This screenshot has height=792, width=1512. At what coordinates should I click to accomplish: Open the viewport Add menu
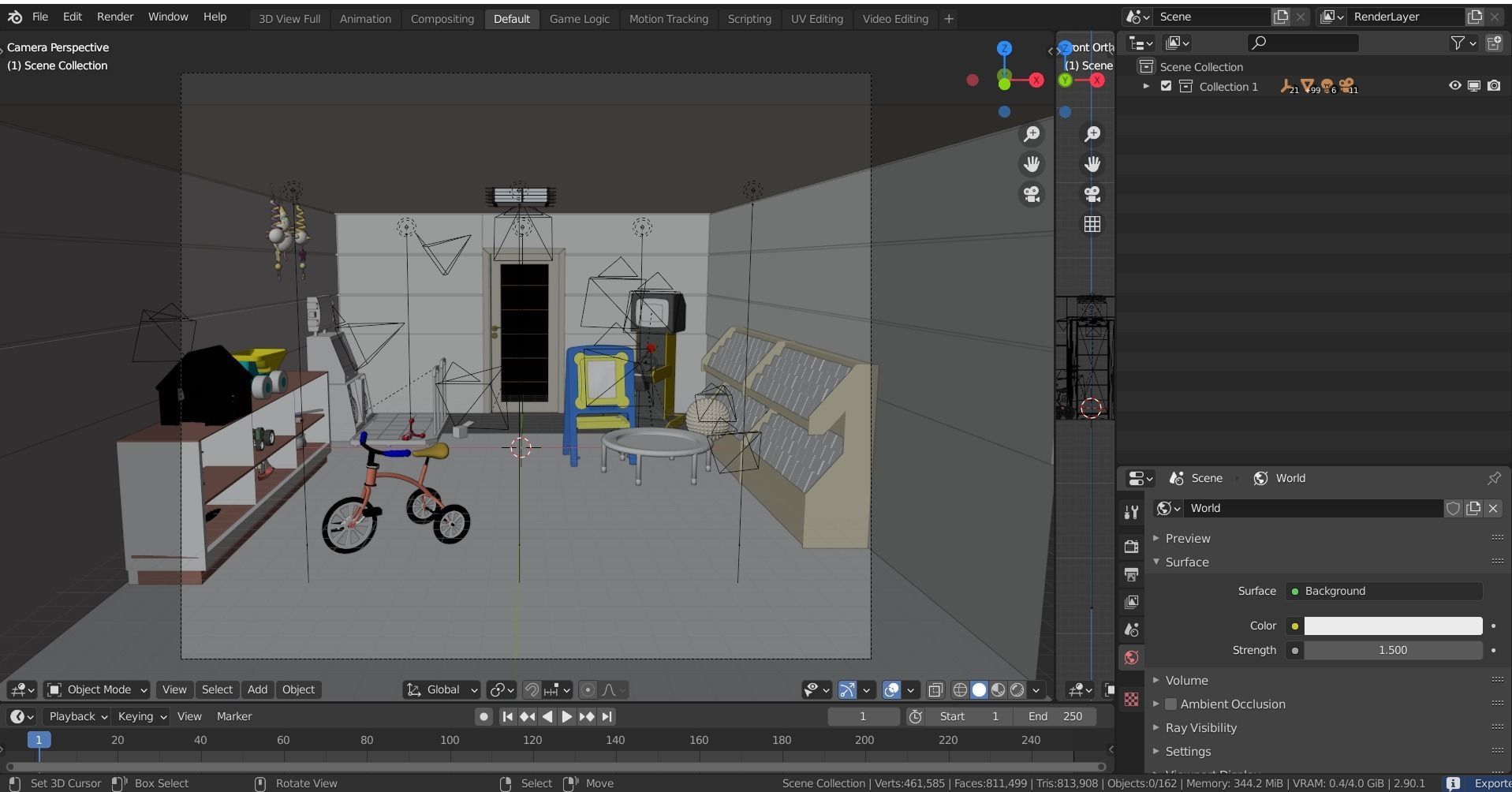click(x=257, y=689)
